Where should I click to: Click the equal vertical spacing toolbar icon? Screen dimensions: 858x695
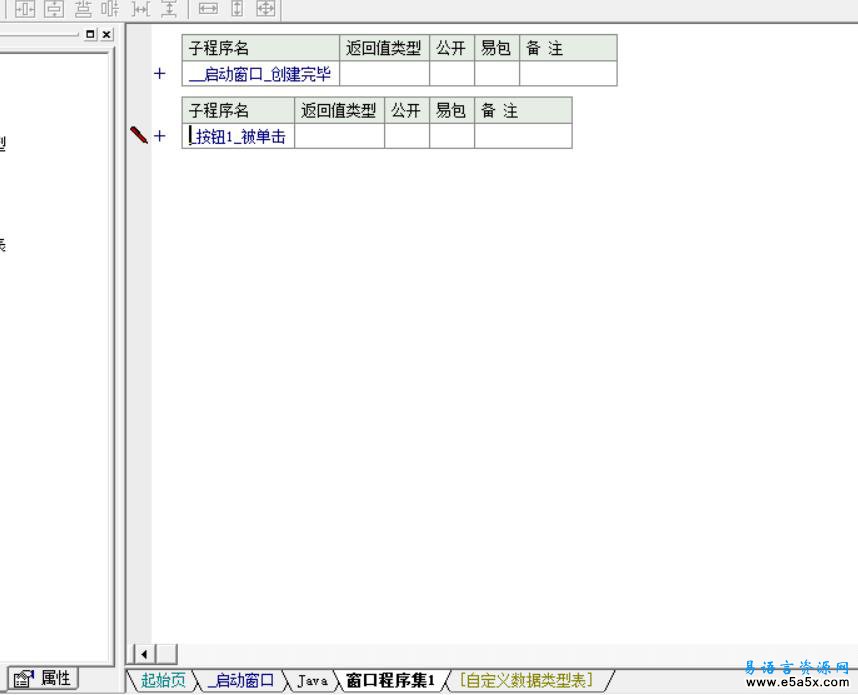pos(169,9)
